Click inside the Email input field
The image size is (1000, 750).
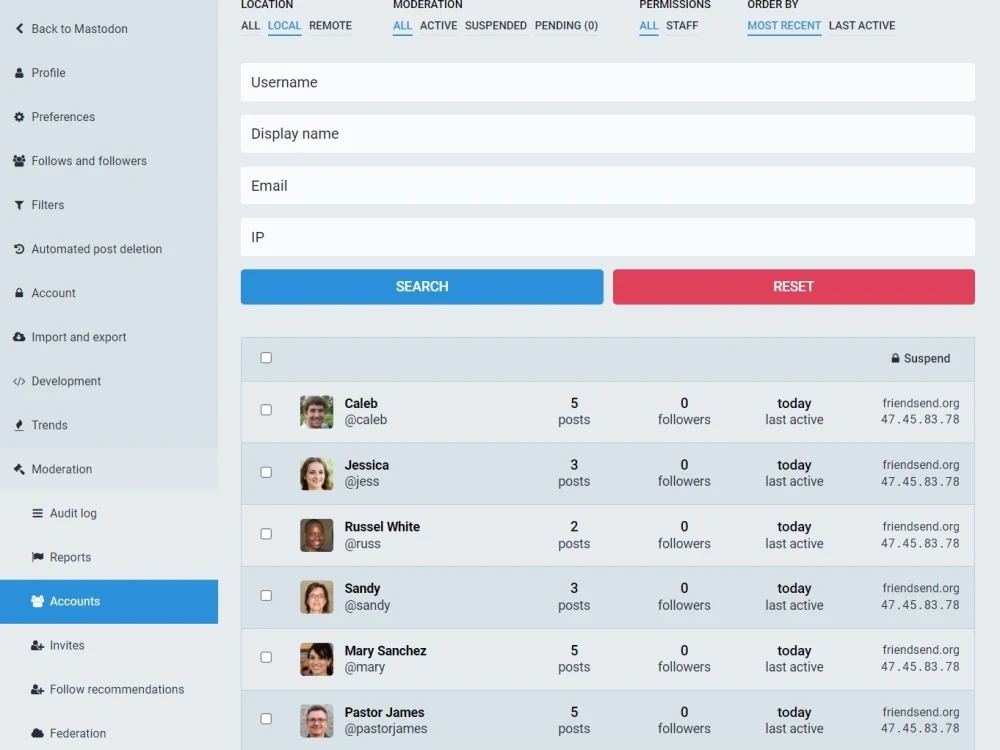[x=607, y=185]
